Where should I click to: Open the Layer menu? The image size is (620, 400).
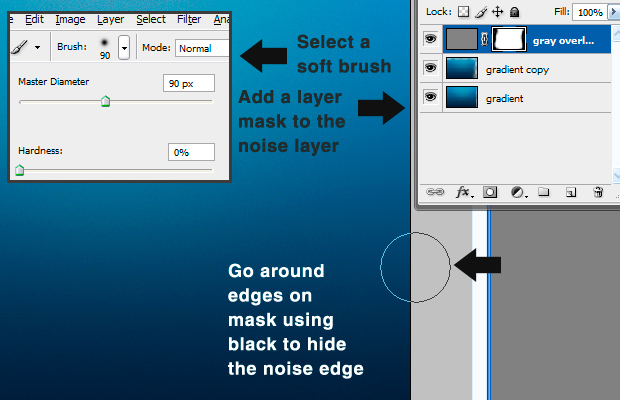click(x=111, y=19)
